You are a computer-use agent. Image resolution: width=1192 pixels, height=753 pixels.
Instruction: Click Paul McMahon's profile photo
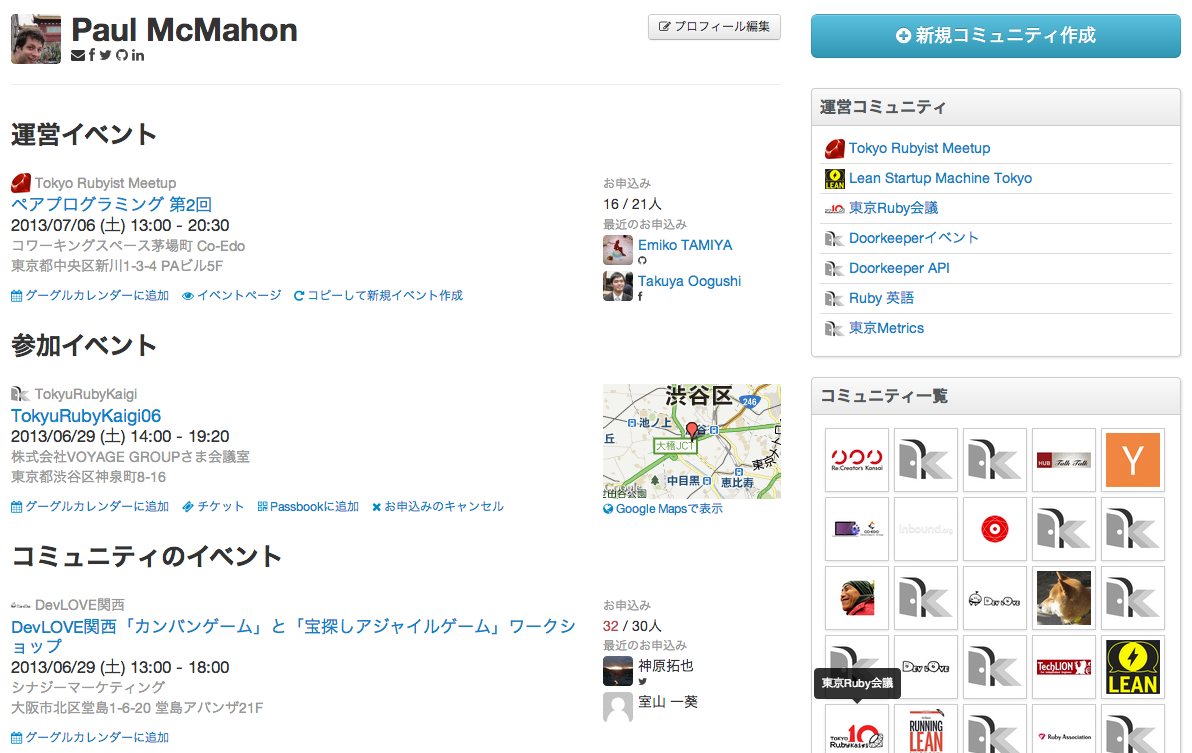(x=36, y=39)
